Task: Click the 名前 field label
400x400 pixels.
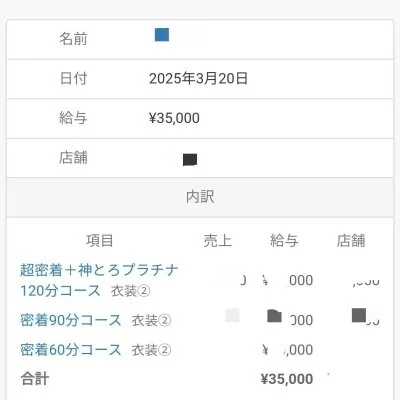Action: tap(73, 39)
